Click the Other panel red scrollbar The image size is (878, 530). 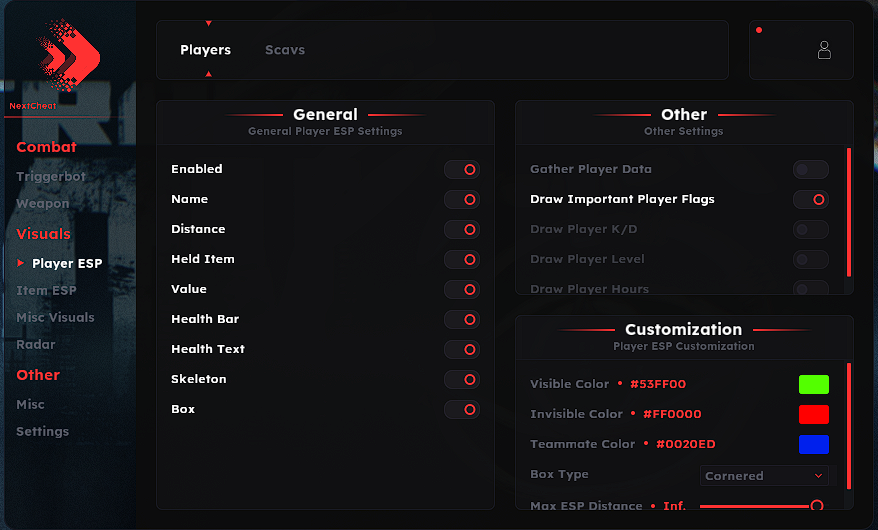(x=849, y=212)
